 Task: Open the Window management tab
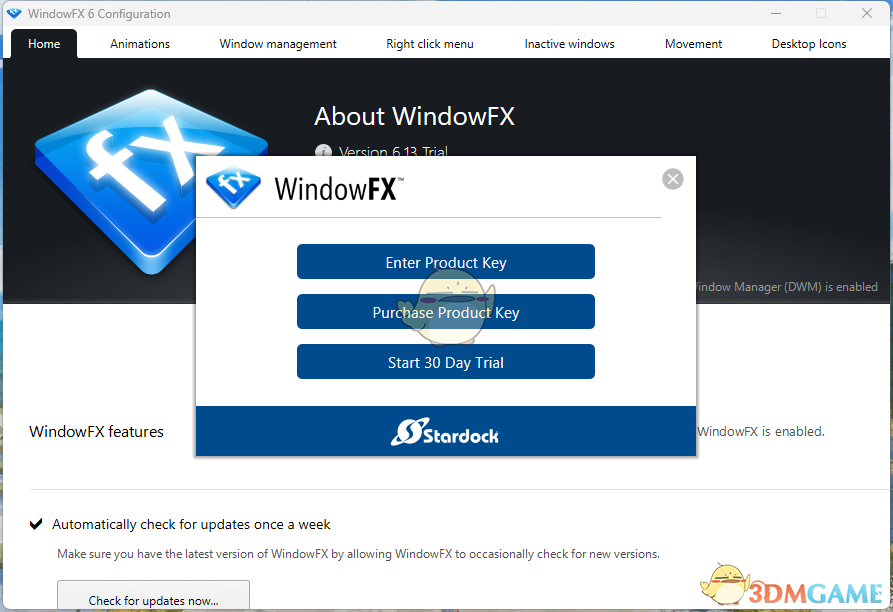click(277, 43)
